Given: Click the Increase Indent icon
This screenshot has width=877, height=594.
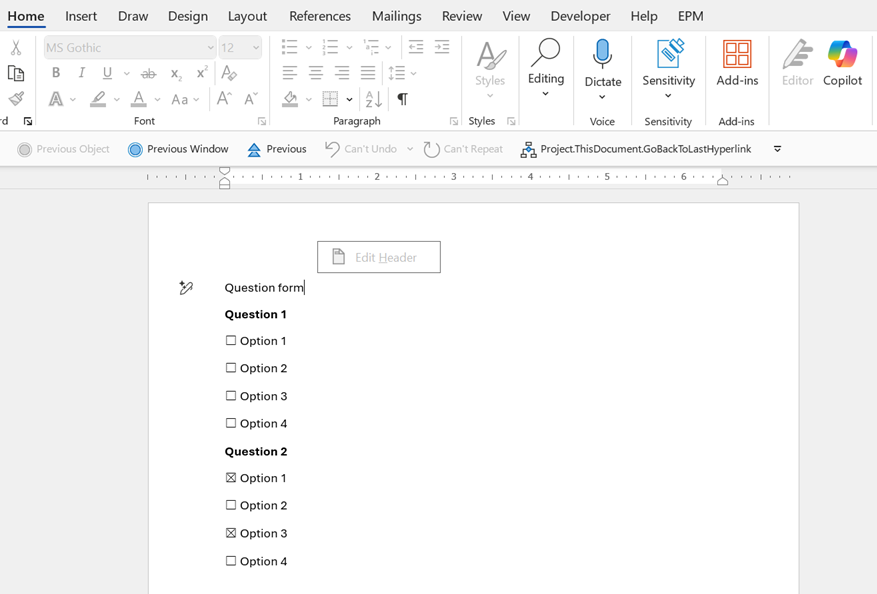Looking at the screenshot, I should (442, 47).
